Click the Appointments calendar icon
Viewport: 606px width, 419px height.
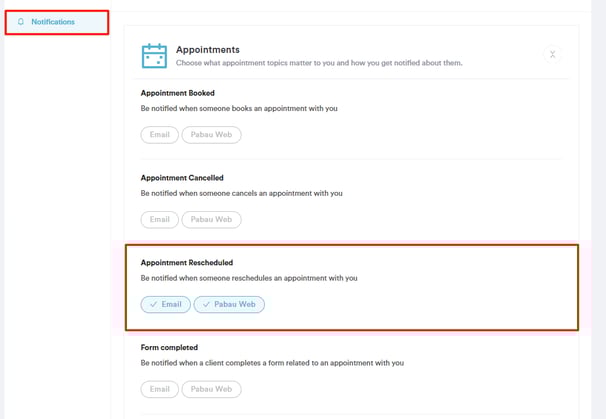154,56
